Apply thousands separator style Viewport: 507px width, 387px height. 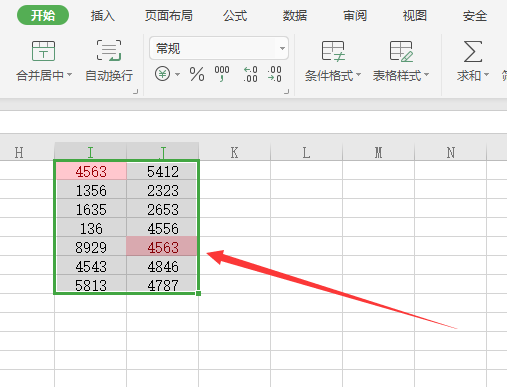(222, 74)
